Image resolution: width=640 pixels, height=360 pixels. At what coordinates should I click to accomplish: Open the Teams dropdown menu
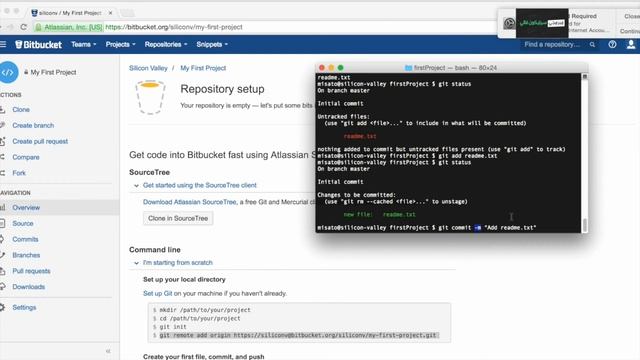click(x=84, y=44)
